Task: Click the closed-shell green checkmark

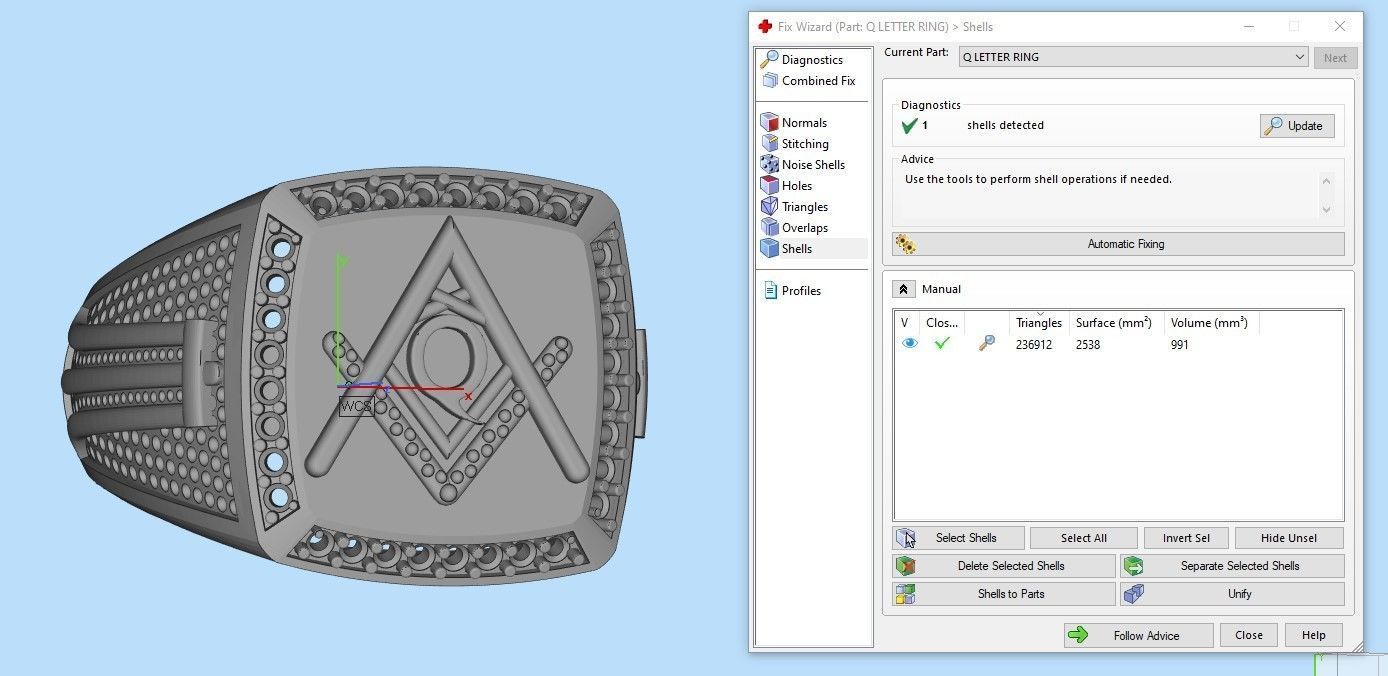Action: tap(941, 343)
